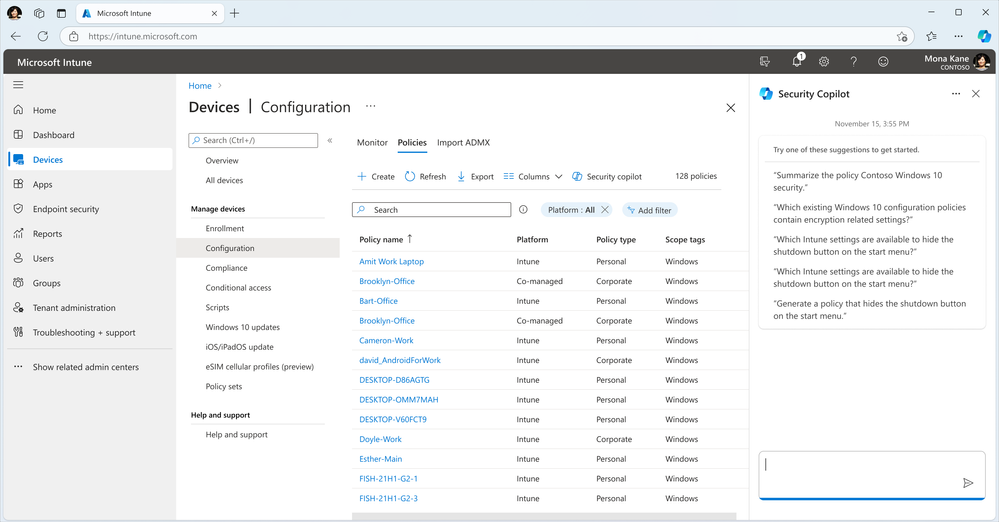999x522 pixels.
Task: Open new browser tab
Action: coord(234,13)
